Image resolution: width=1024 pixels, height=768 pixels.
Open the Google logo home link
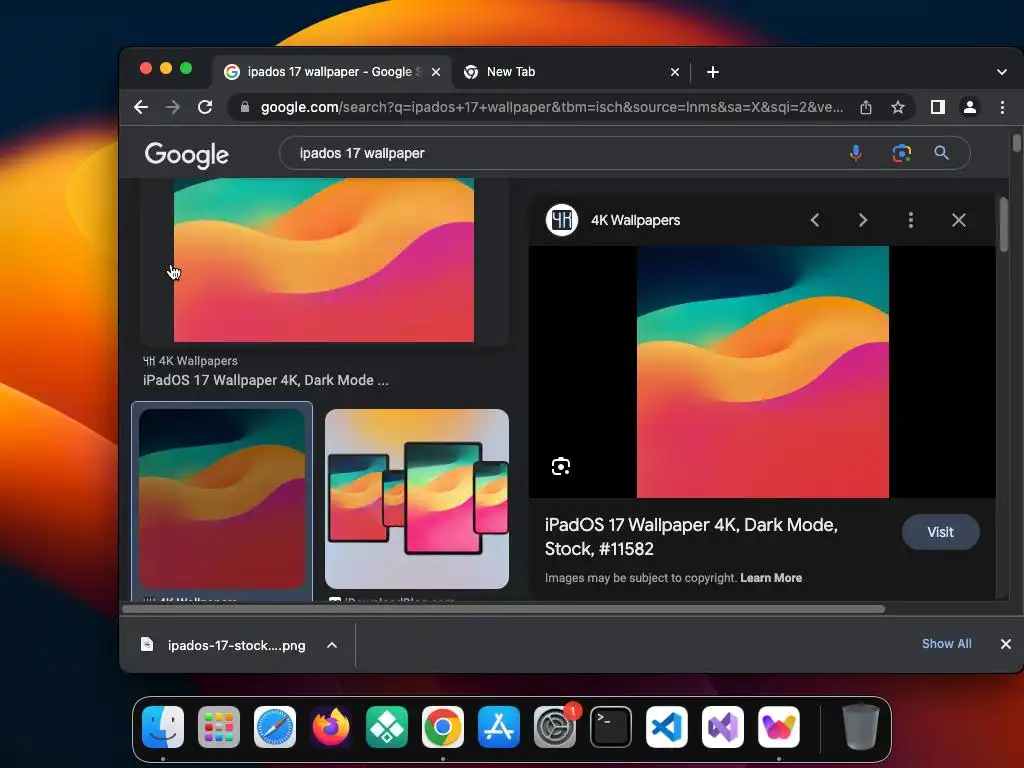tap(187, 155)
